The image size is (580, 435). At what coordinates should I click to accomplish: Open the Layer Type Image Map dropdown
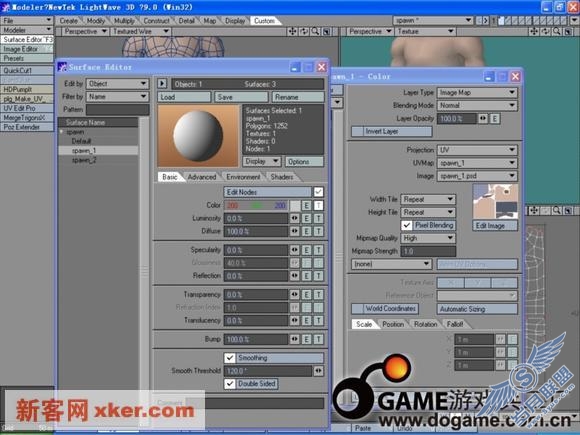(x=477, y=92)
